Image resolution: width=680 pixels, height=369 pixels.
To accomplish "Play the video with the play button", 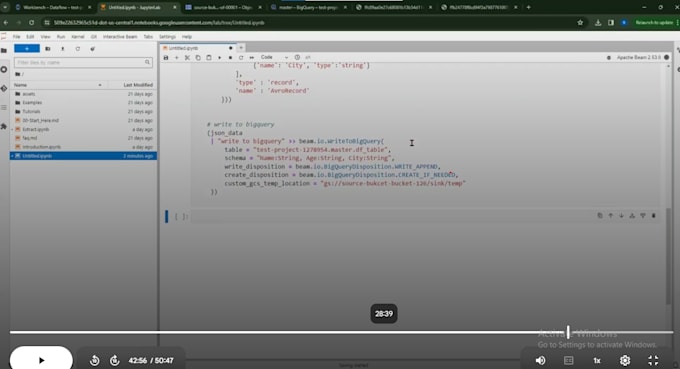I will [41, 360].
